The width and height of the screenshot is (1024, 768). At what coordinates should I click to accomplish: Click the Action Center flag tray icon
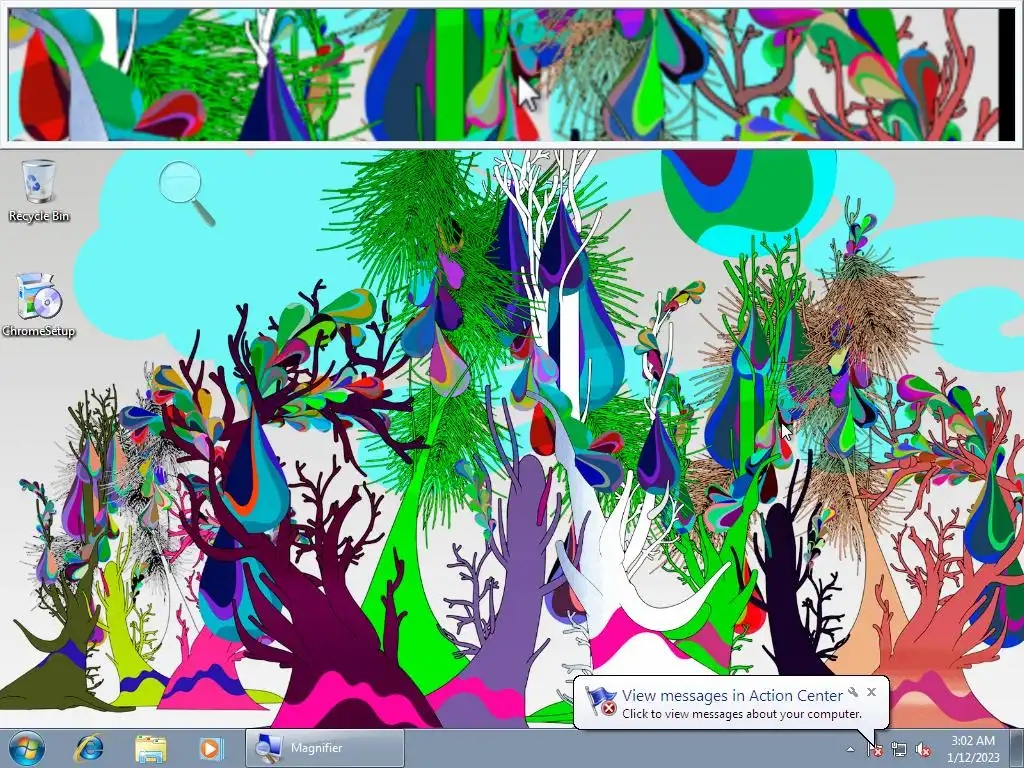(x=875, y=750)
